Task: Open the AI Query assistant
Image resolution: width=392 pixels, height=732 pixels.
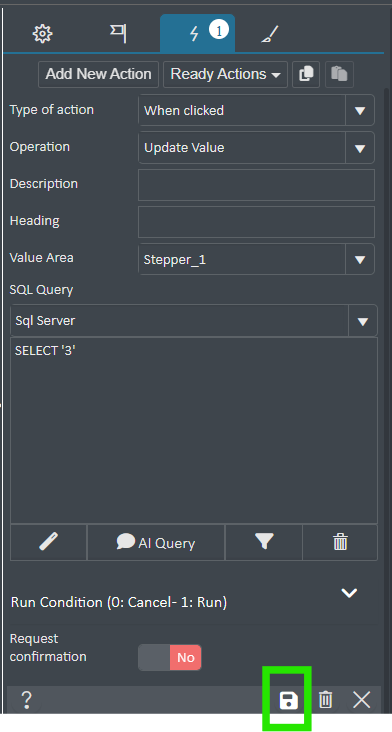Action: coord(156,542)
